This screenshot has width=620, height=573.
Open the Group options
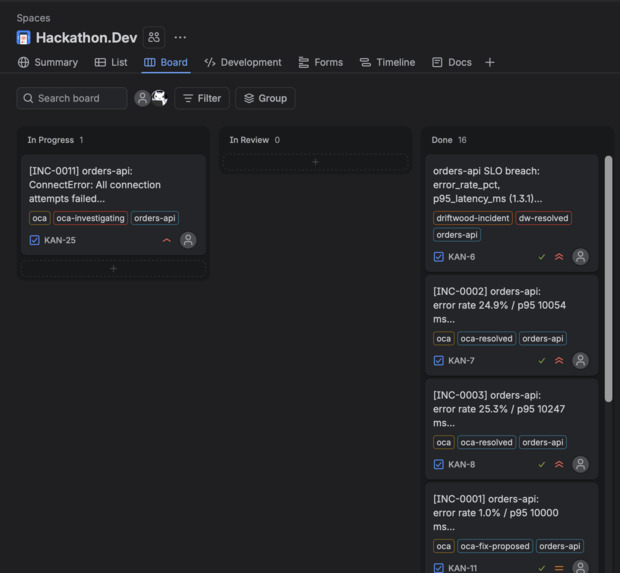pos(265,98)
